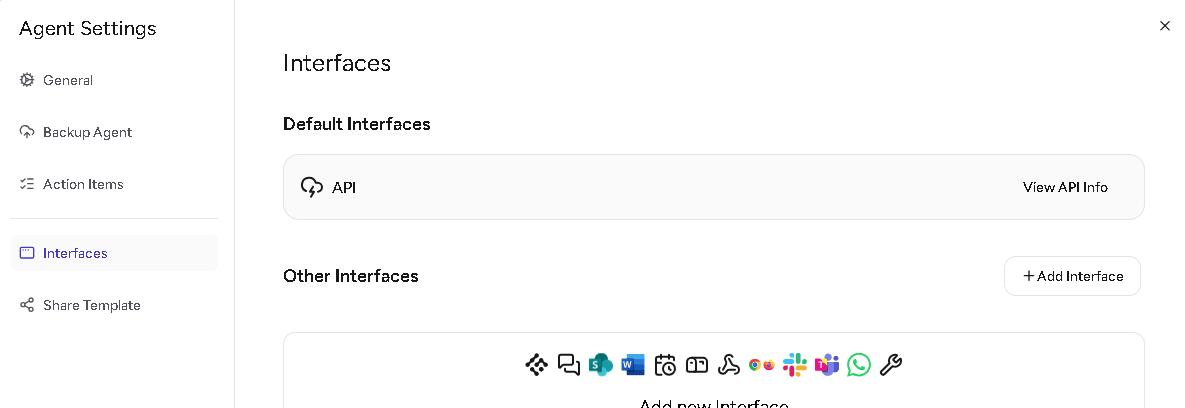The height and width of the screenshot is (408, 1185).
Task: Select Interfaces in the sidebar
Action: point(75,253)
